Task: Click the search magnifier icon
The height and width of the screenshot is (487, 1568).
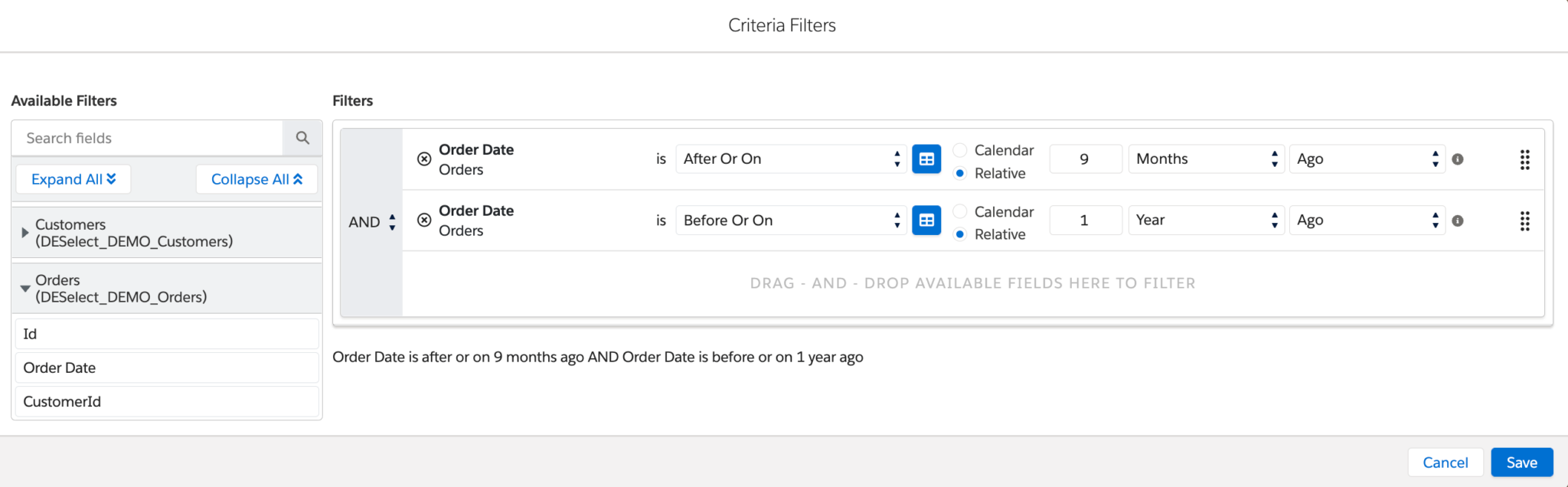Action: [x=302, y=138]
